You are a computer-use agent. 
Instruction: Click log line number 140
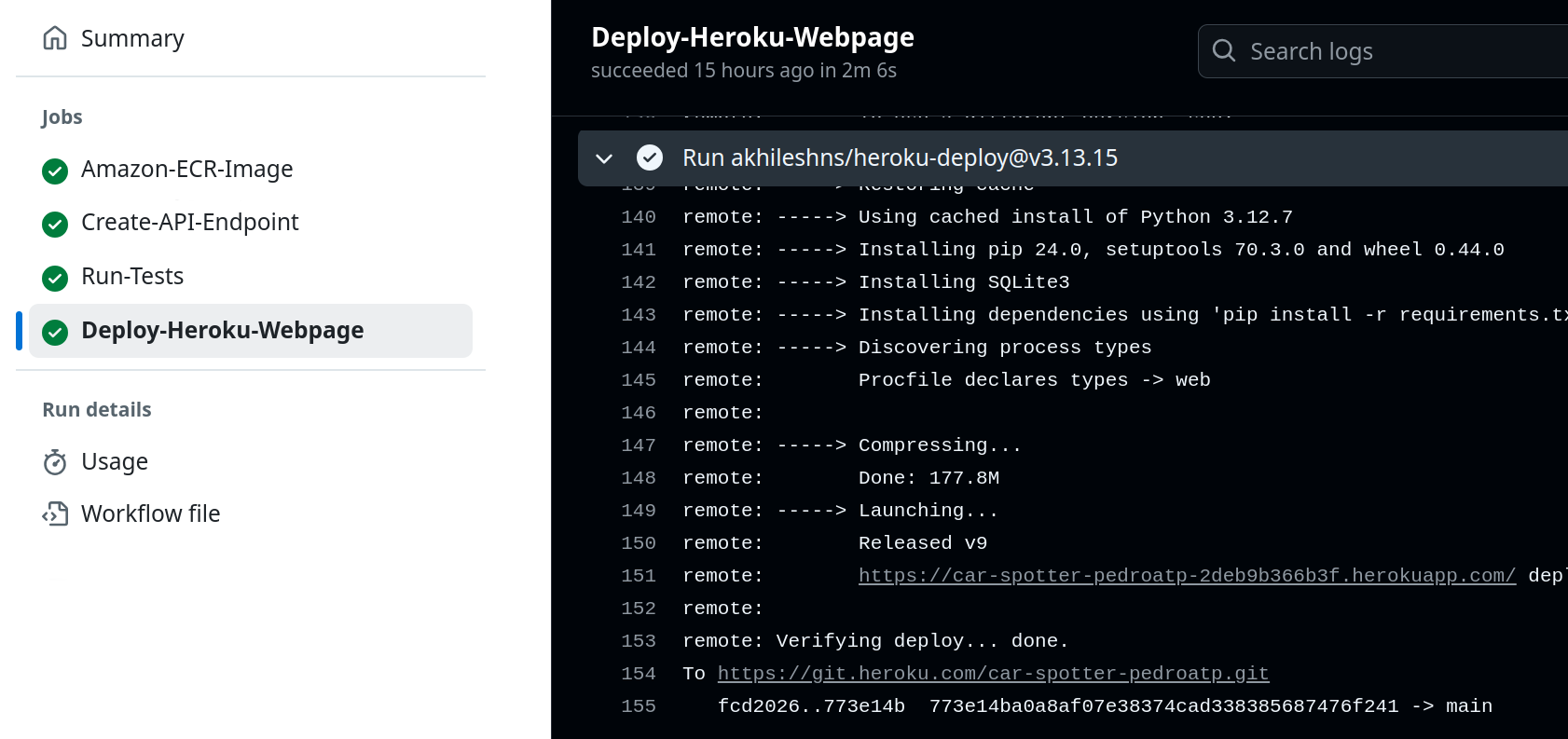coord(639,217)
